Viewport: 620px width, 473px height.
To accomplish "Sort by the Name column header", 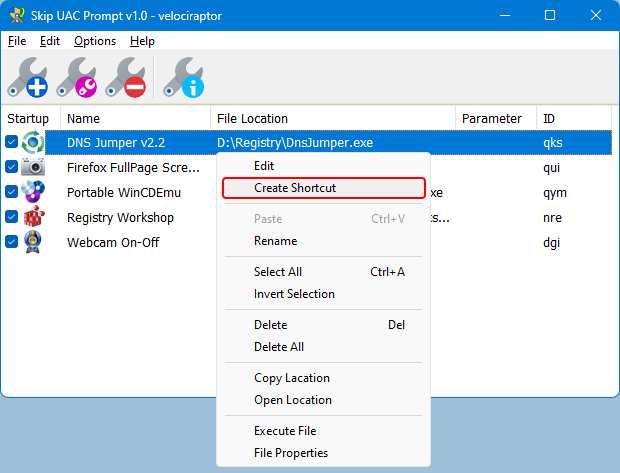I will click(135, 118).
